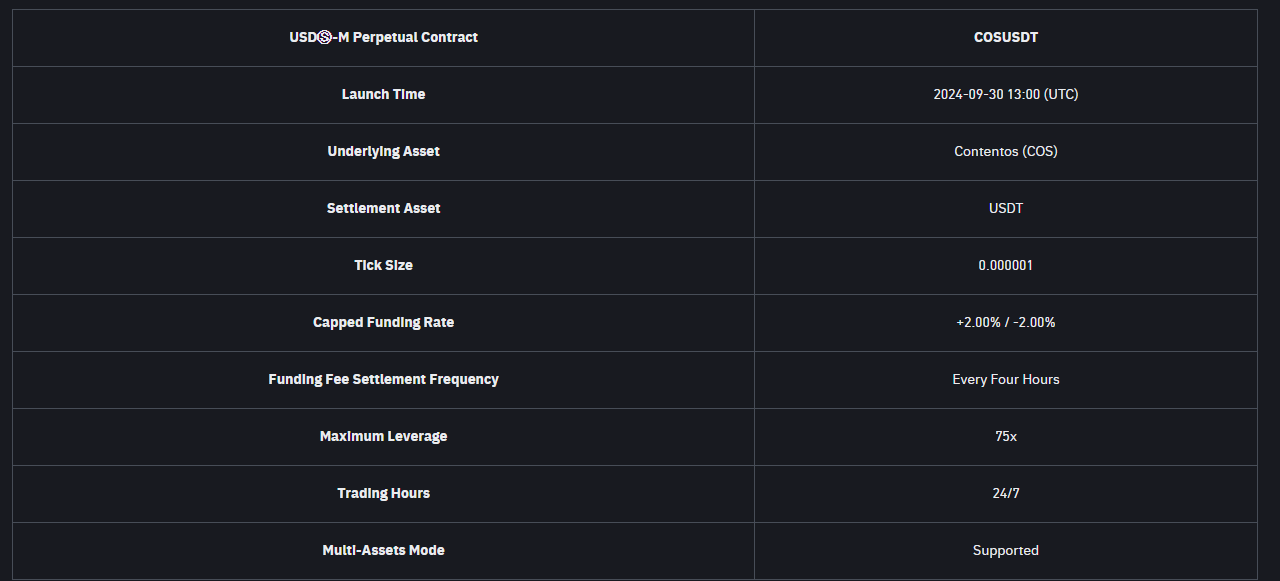Select the COSUSDT contract name cell
1280x581 pixels.
click(x=1005, y=38)
